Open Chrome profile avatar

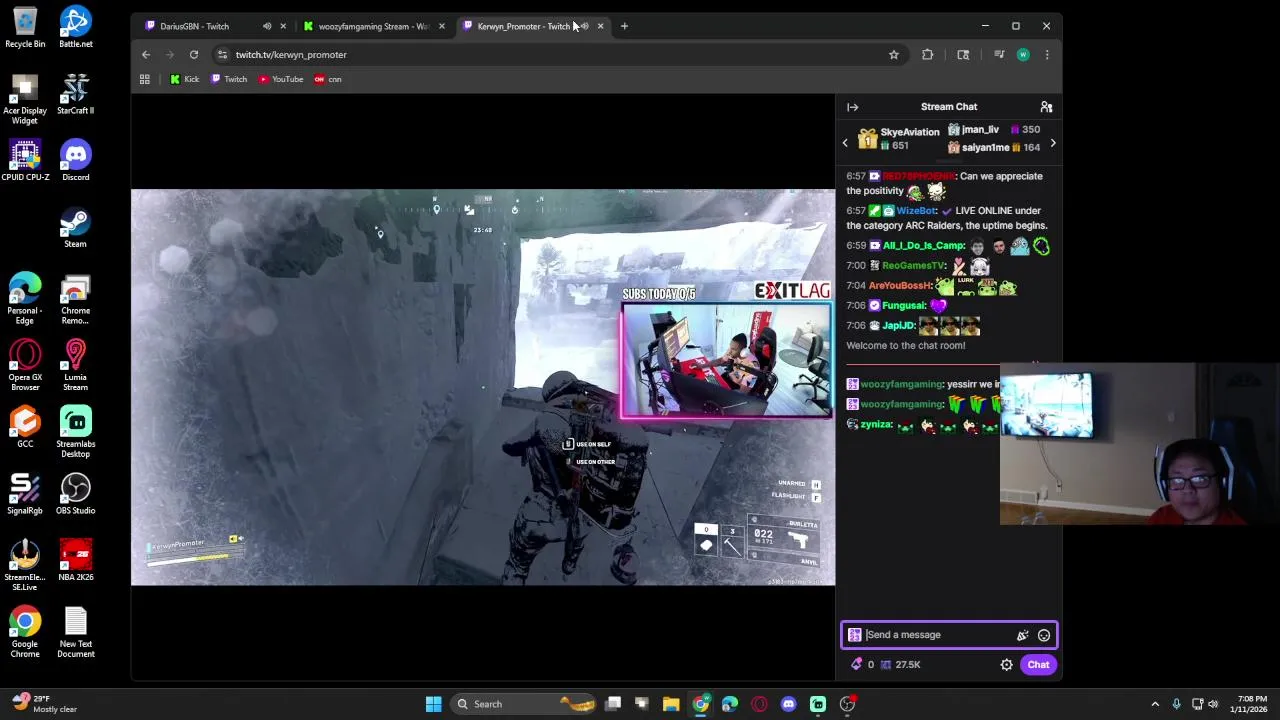coord(1023,55)
